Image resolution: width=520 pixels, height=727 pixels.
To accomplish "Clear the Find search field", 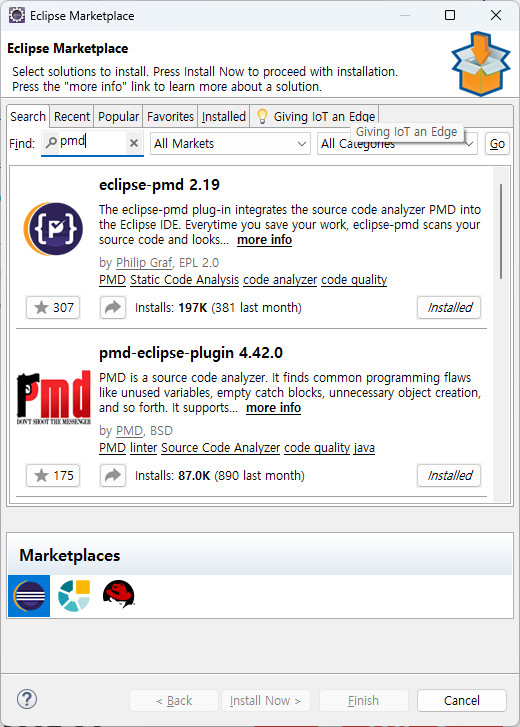I will point(134,143).
